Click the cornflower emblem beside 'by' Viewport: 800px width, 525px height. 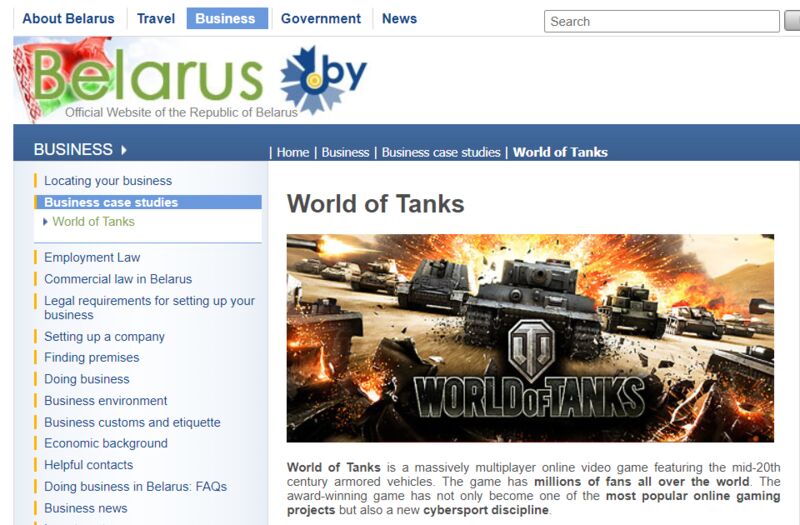point(311,80)
